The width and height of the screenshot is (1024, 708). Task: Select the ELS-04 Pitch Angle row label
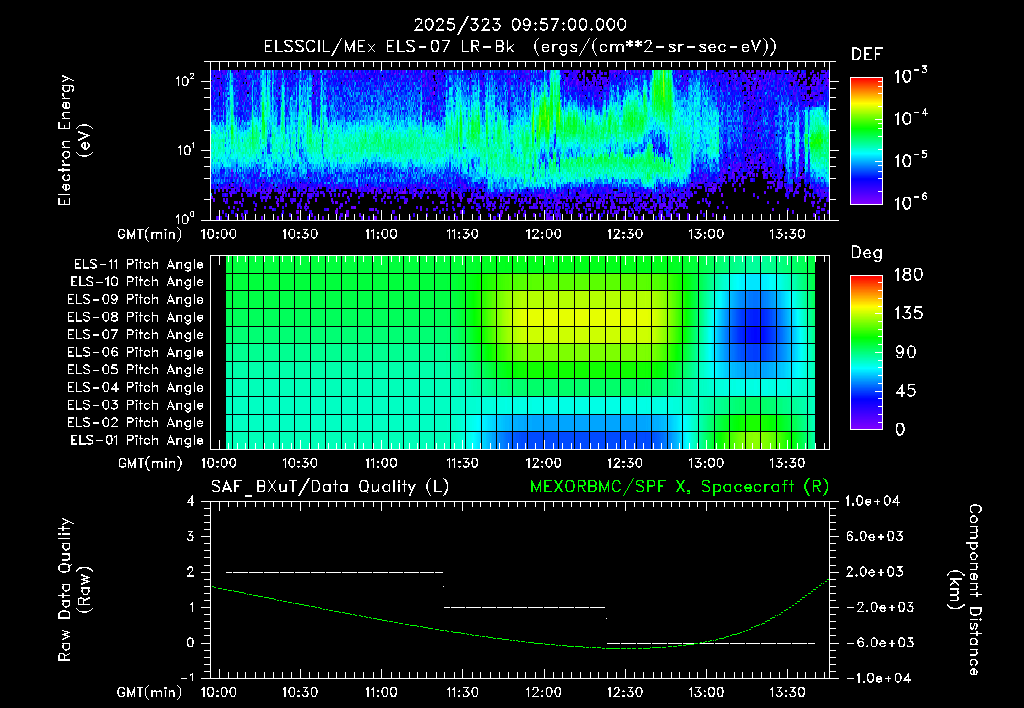(136, 387)
